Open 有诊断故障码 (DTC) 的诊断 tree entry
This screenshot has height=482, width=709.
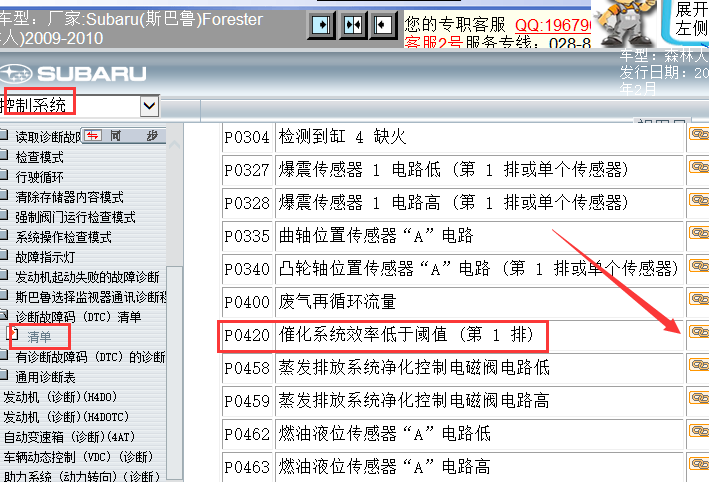click(x=90, y=357)
